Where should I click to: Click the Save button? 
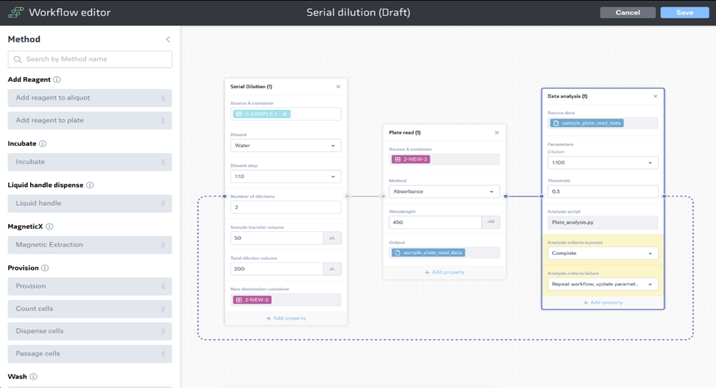pos(684,12)
